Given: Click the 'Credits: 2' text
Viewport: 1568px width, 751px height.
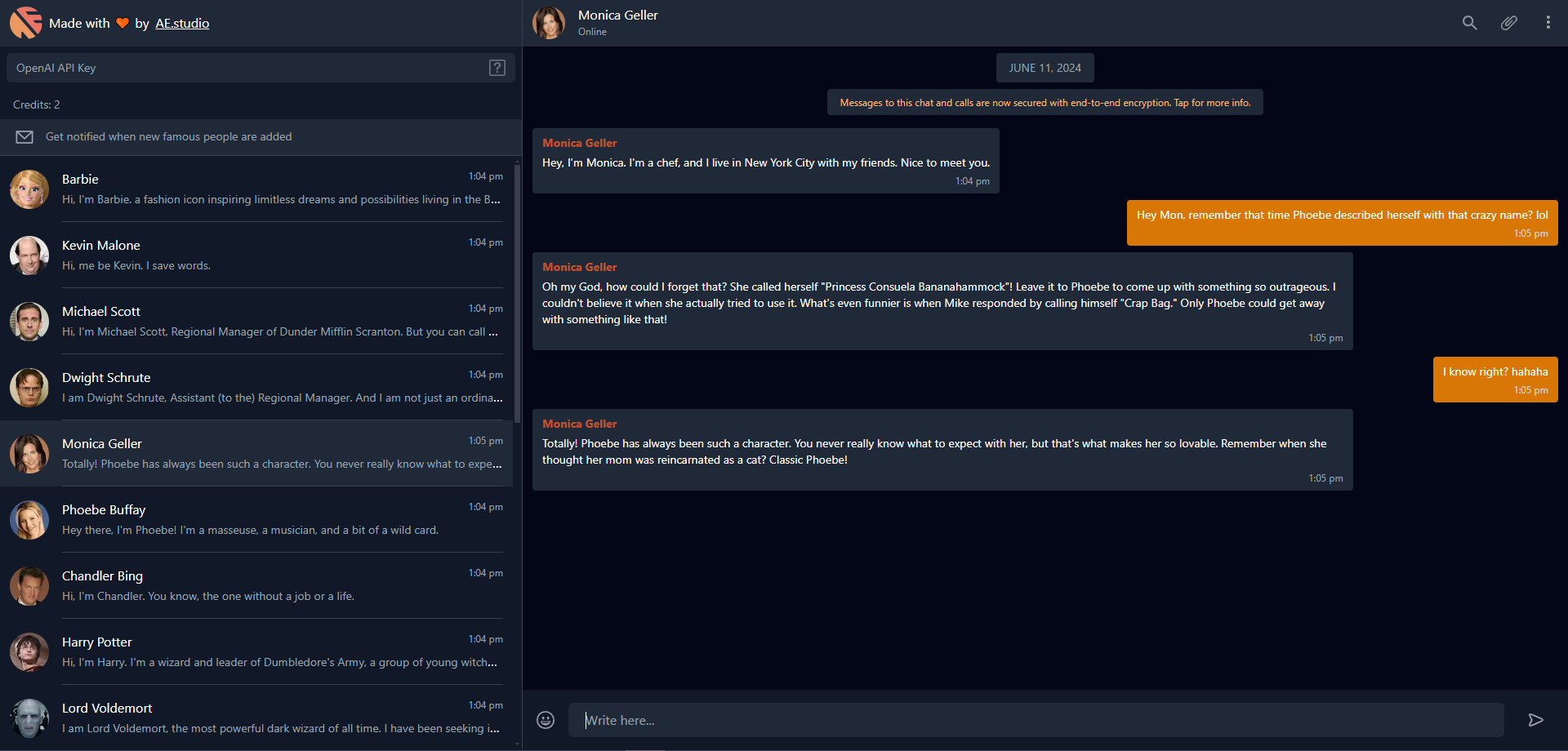Looking at the screenshot, I should pos(37,104).
